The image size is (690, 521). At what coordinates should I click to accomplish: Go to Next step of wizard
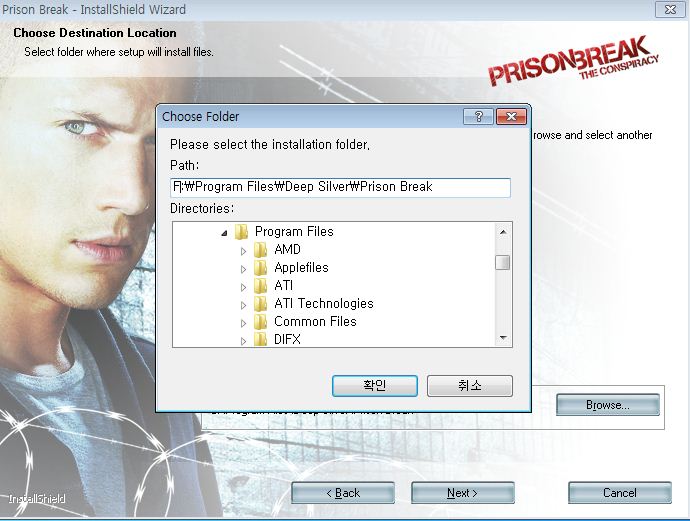(462, 493)
